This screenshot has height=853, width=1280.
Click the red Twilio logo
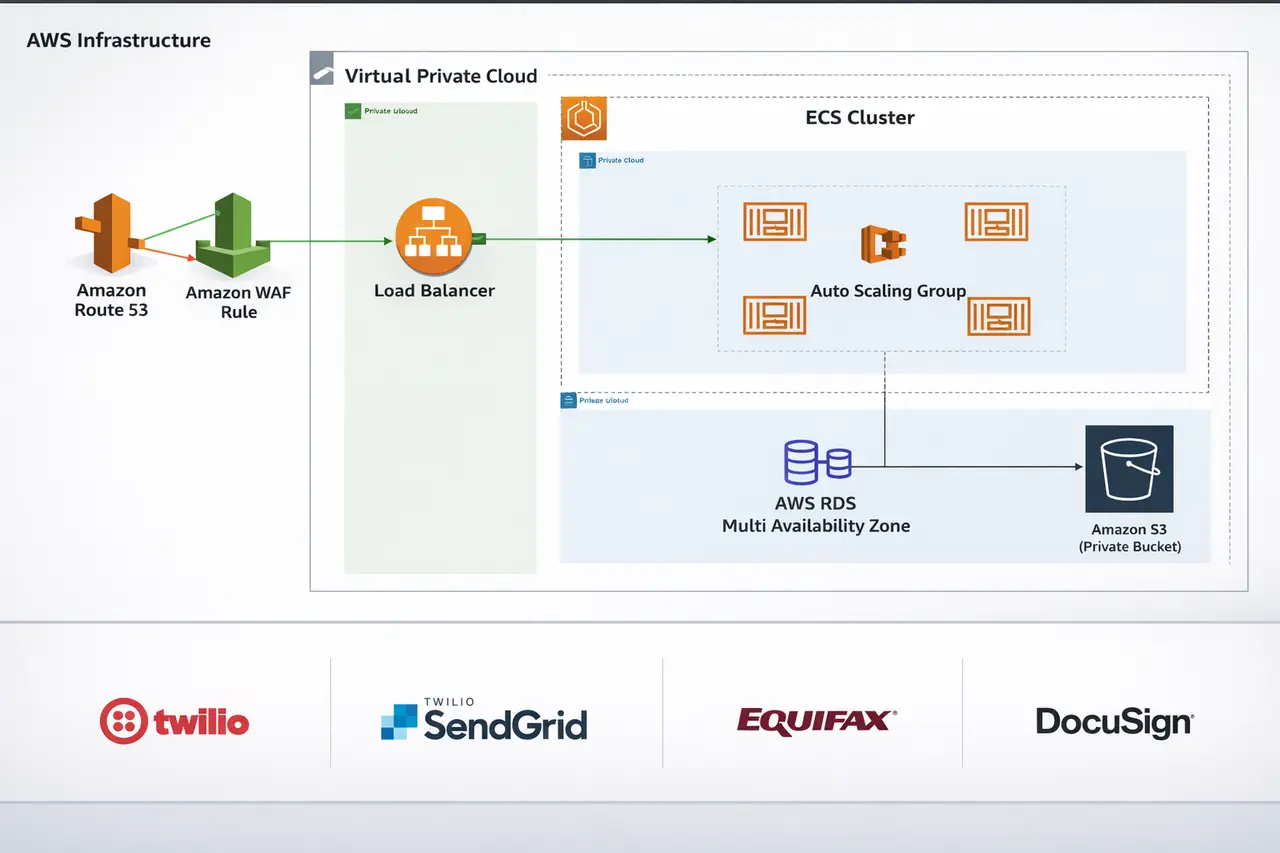(x=174, y=722)
